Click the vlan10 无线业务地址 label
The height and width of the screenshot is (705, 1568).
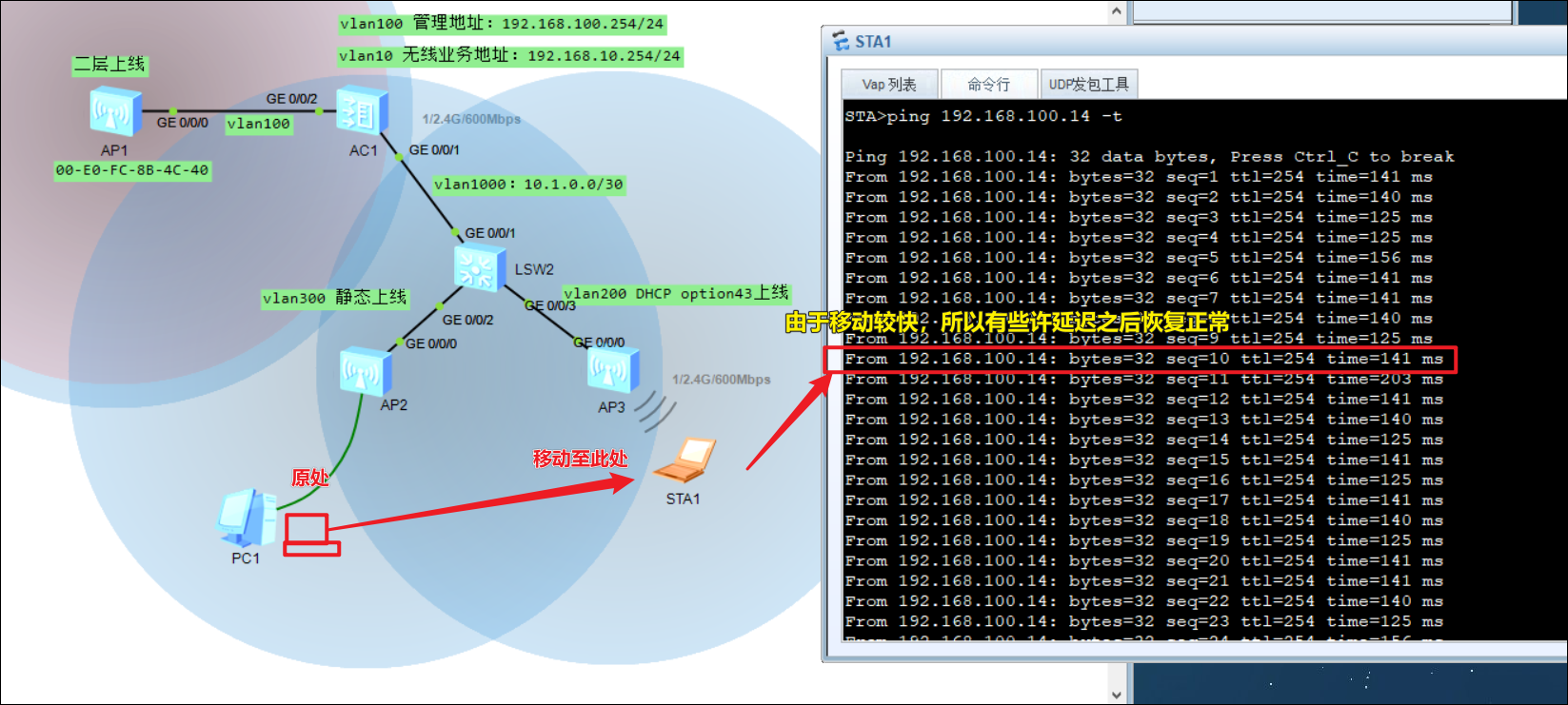click(x=510, y=55)
